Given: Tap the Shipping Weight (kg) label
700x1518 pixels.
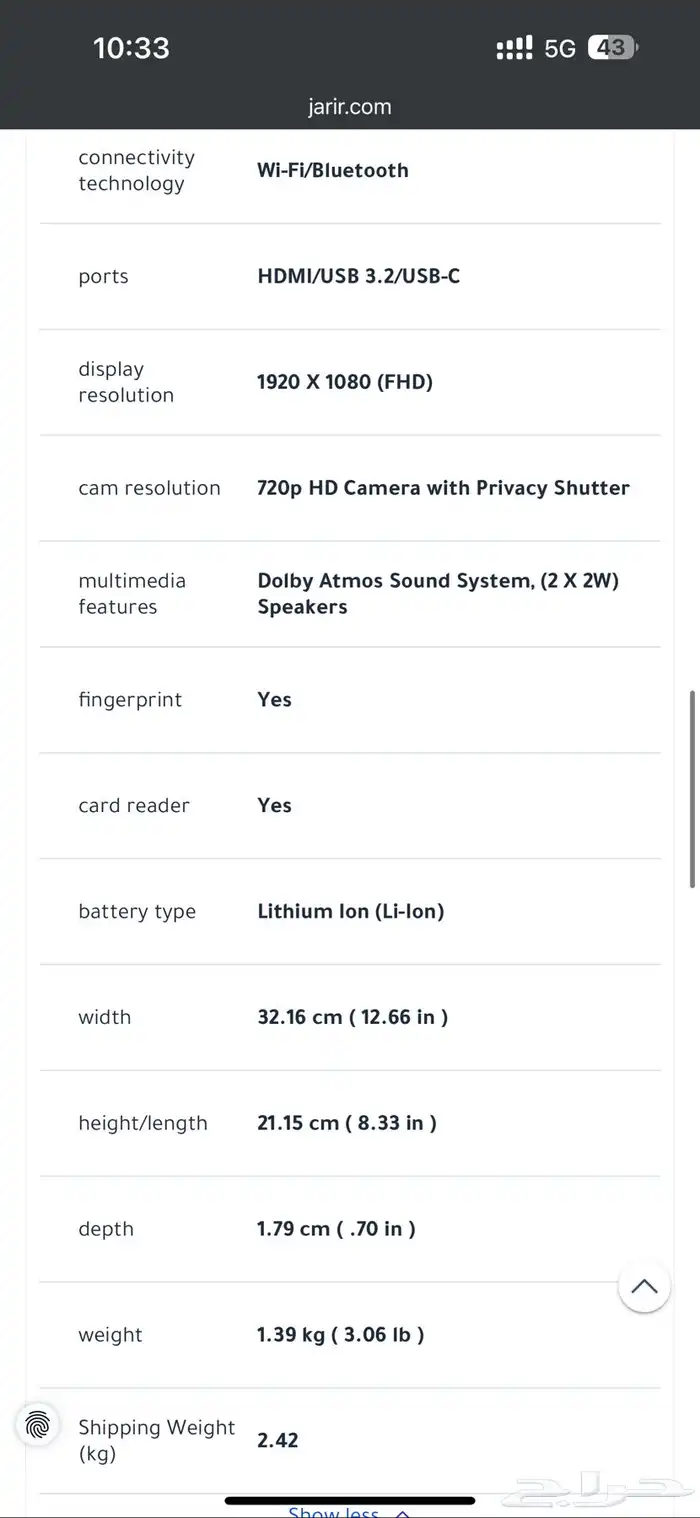Looking at the screenshot, I should (156, 1440).
